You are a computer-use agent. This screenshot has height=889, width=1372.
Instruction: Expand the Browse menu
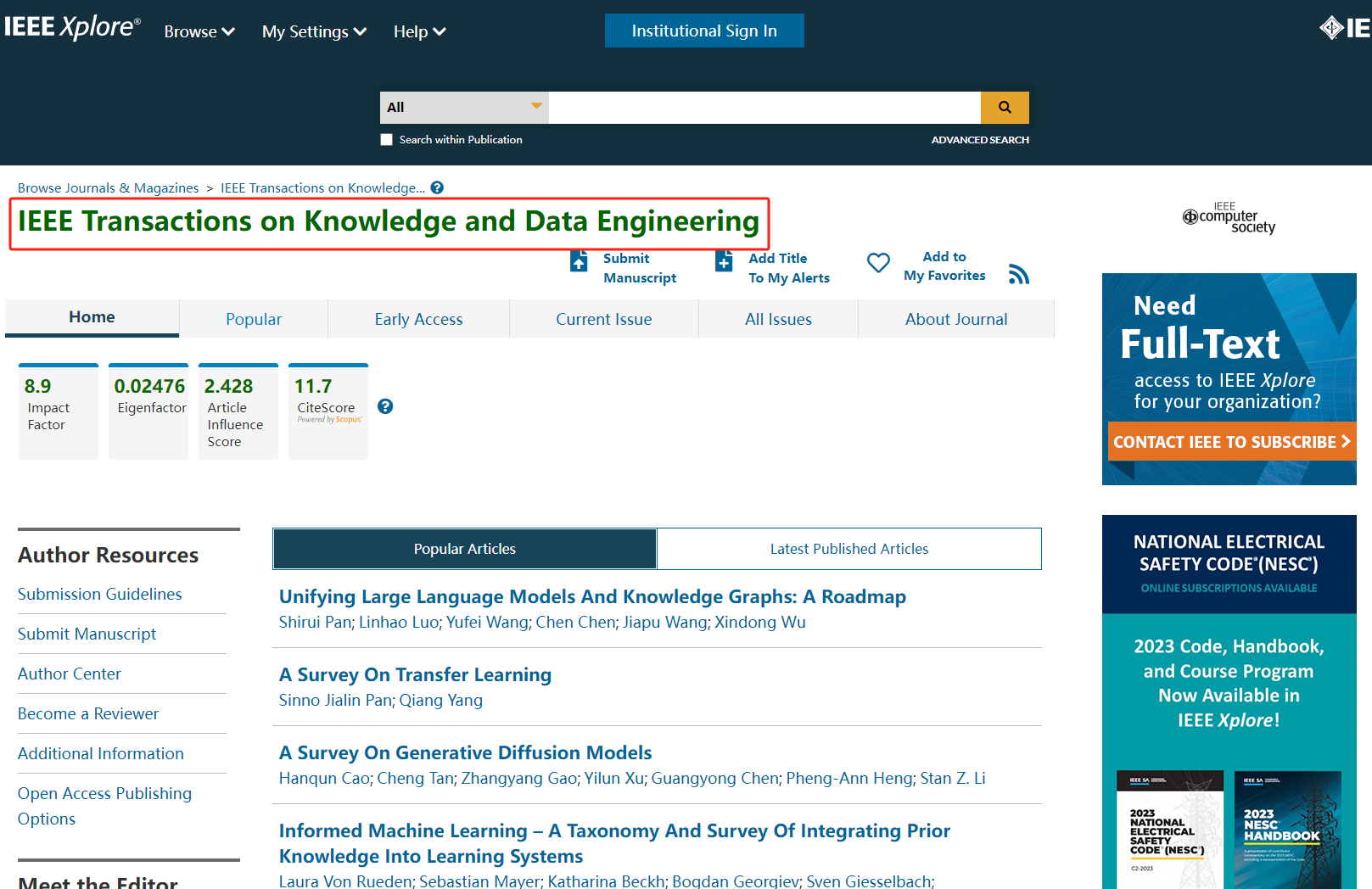pyautogui.click(x=199, y=31)
